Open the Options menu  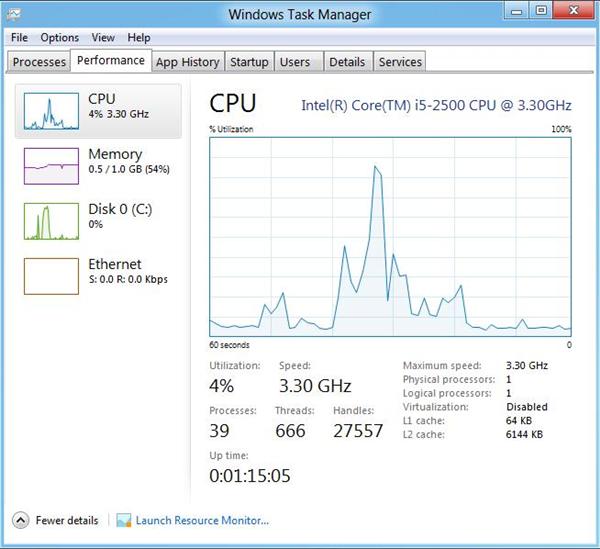[x=60, y=37]
